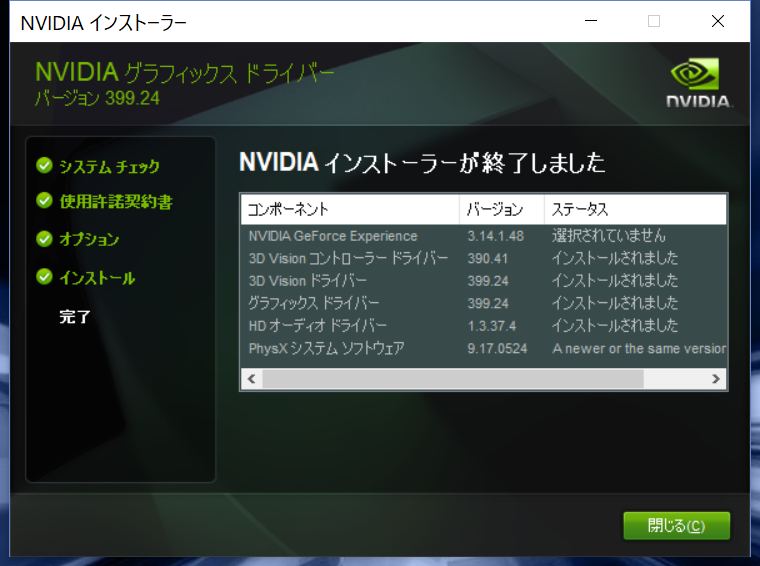This screenshot has width=760, height=566.
Task: Click the horizontal scrollbar right arrow
Action: [716, 379]
